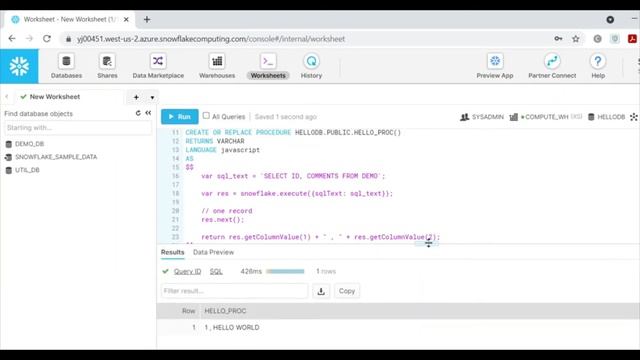640x360 pixels.
Task: Select the '1 , HELLO WORLD' result cell
Action: (x=232, y=327)
